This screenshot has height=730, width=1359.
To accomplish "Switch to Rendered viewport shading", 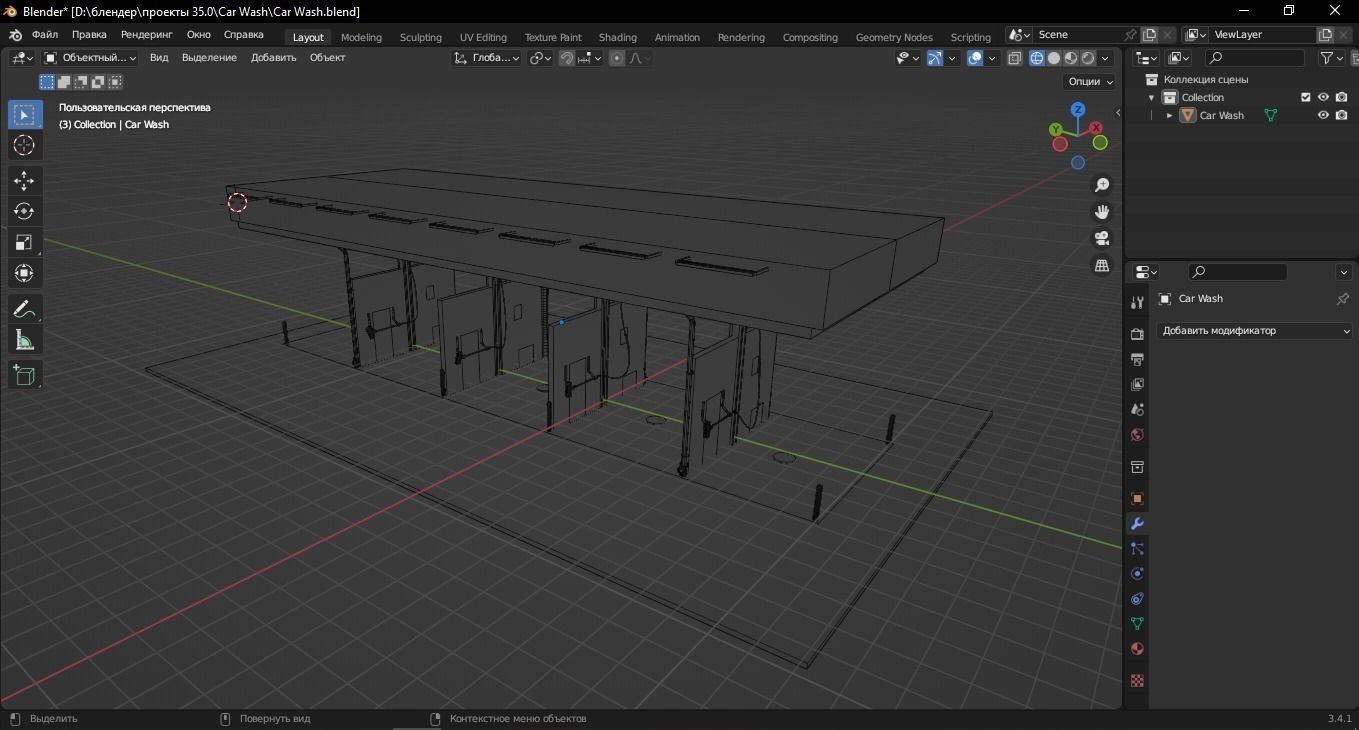I will point(1088,58).
